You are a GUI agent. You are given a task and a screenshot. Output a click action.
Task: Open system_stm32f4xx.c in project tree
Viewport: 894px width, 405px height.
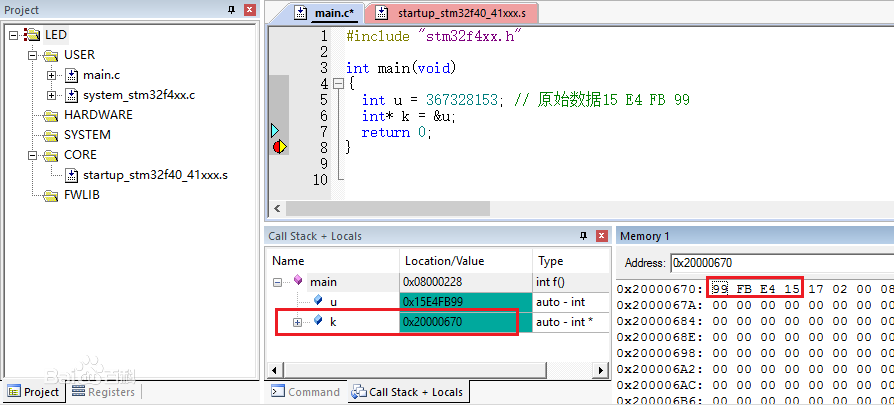click(x=139, y=95)
